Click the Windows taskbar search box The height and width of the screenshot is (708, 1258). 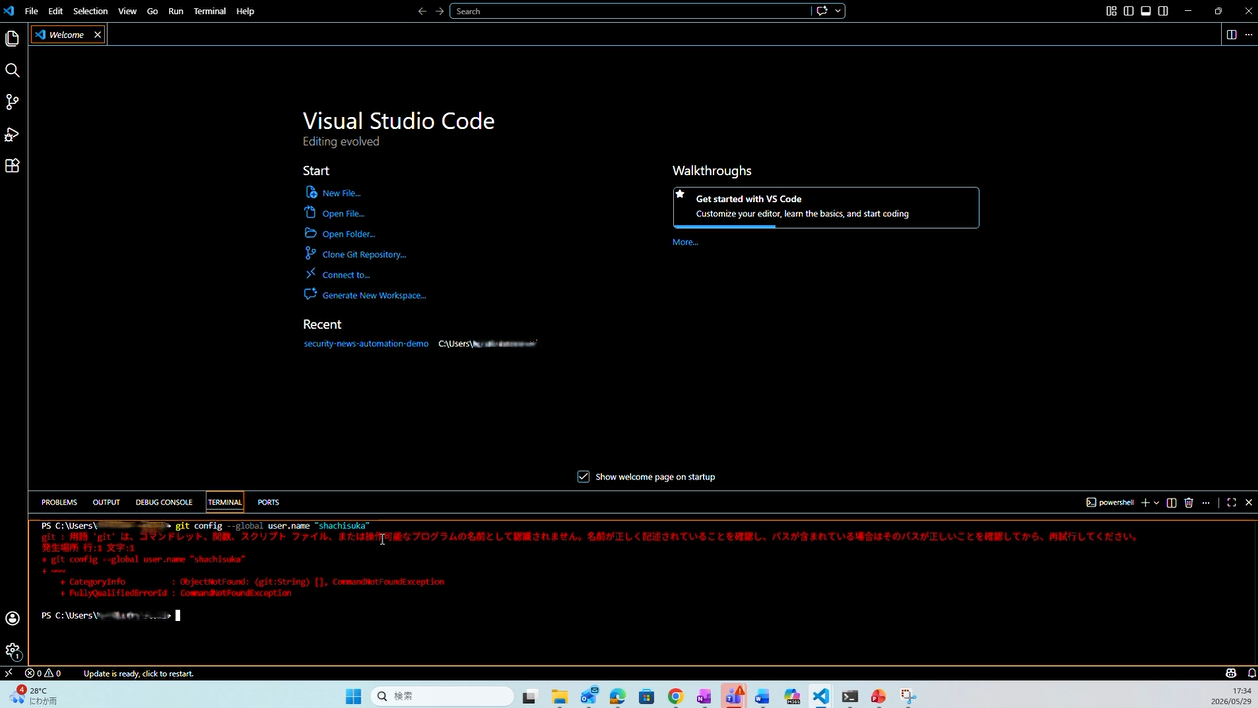(x=441, y=696)
